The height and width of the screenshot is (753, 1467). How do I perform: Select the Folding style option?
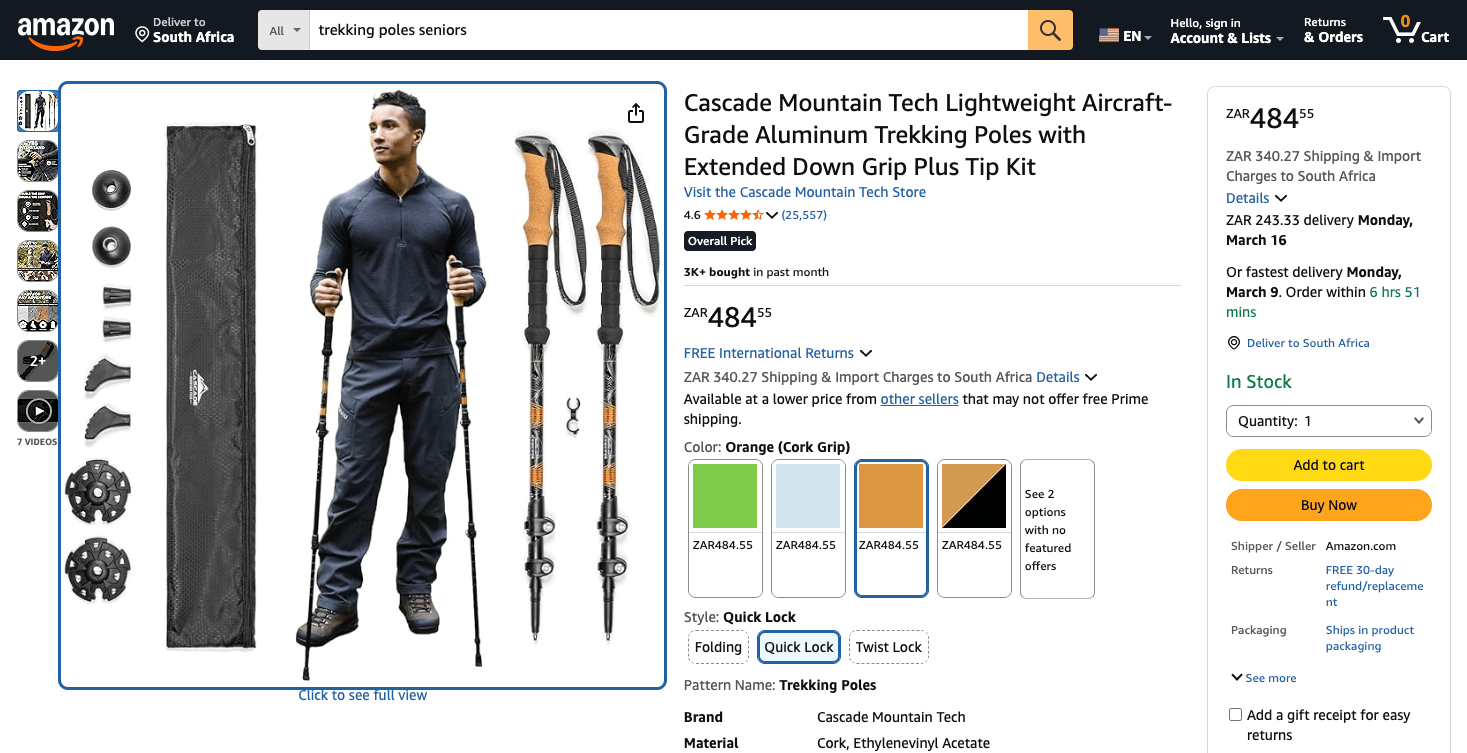[718, 647]
